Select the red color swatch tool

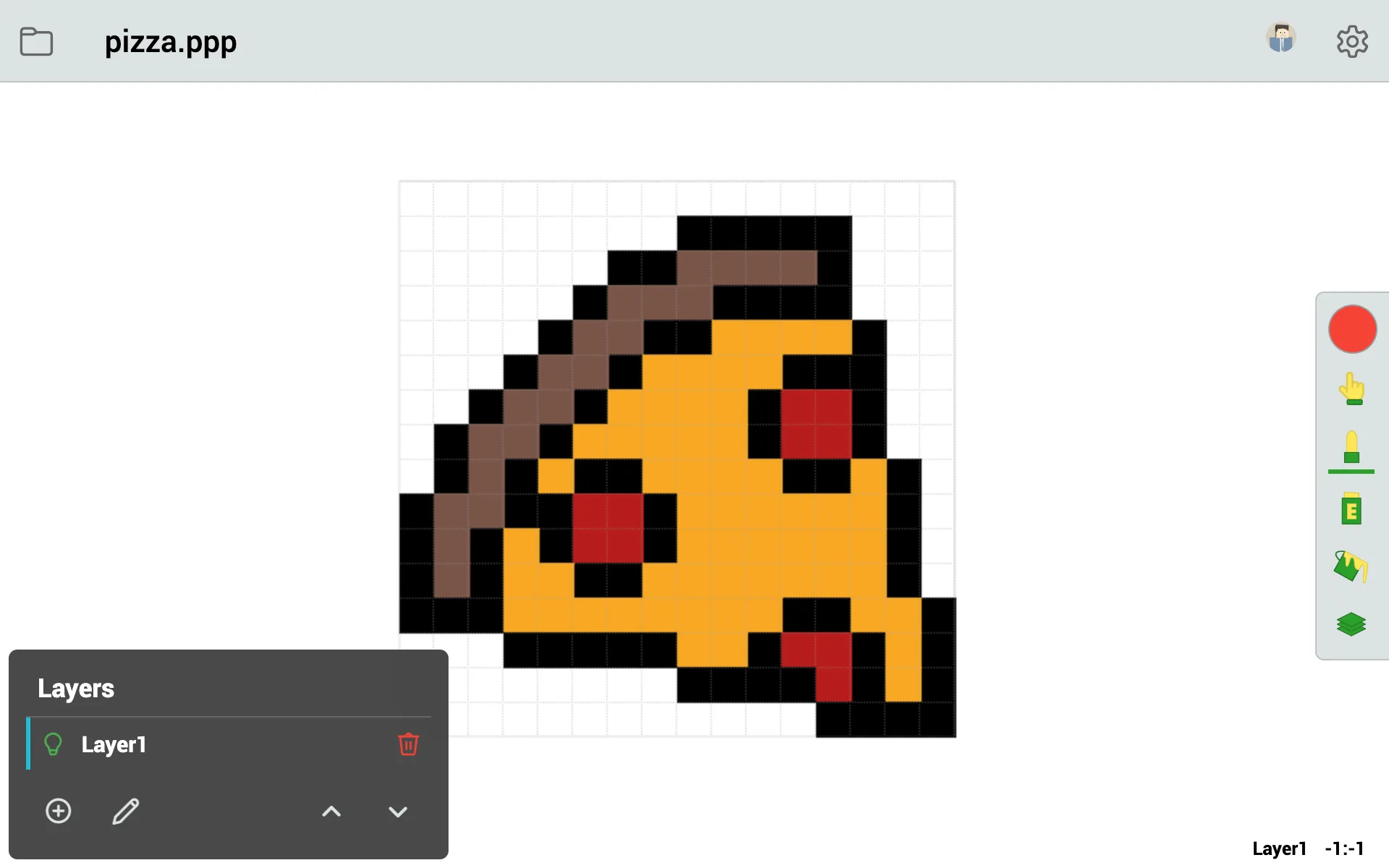point(1352,328)
